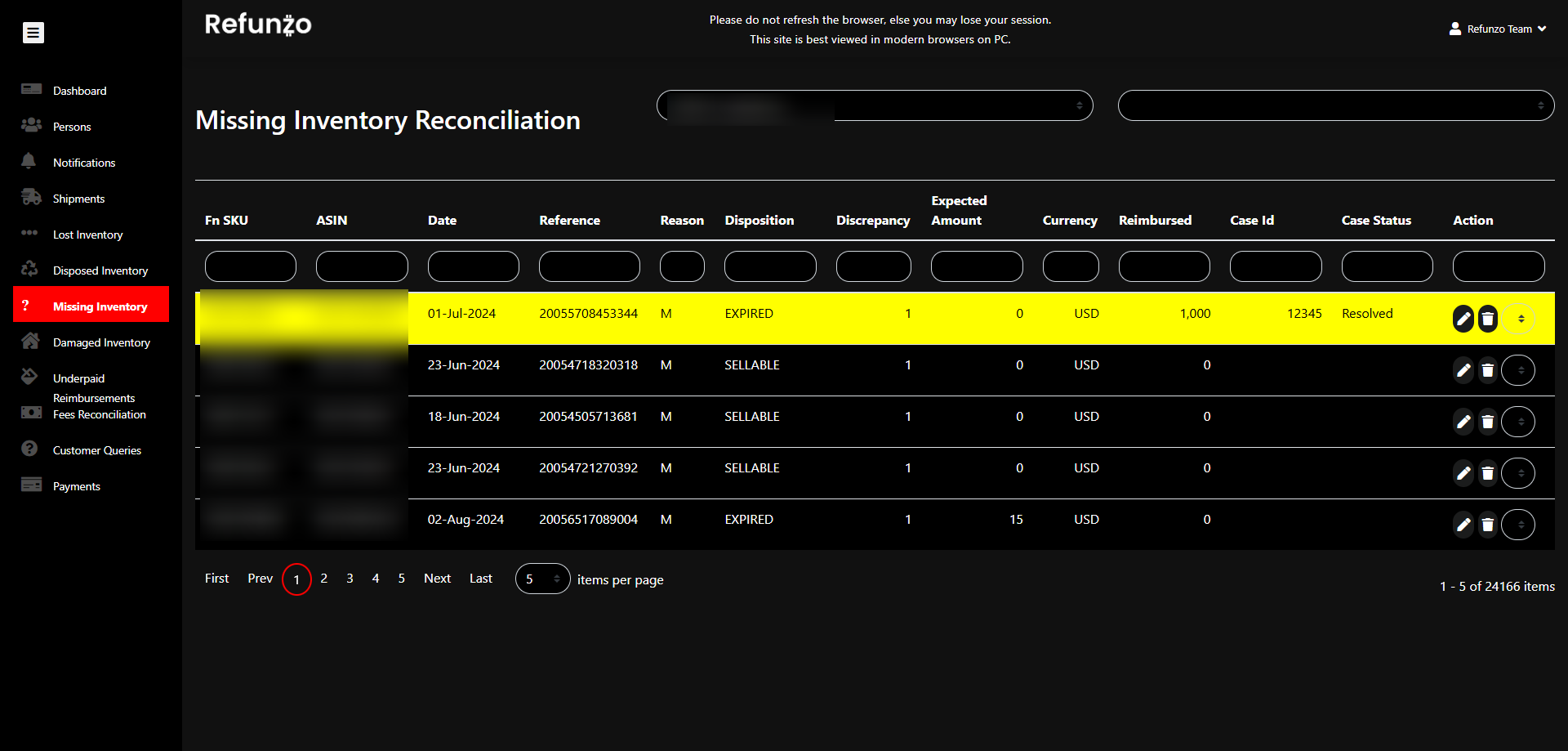Open the items per page selector
Image resolution: width=1568 pixels, height=751 pixels.
click(x=543, y=579)
